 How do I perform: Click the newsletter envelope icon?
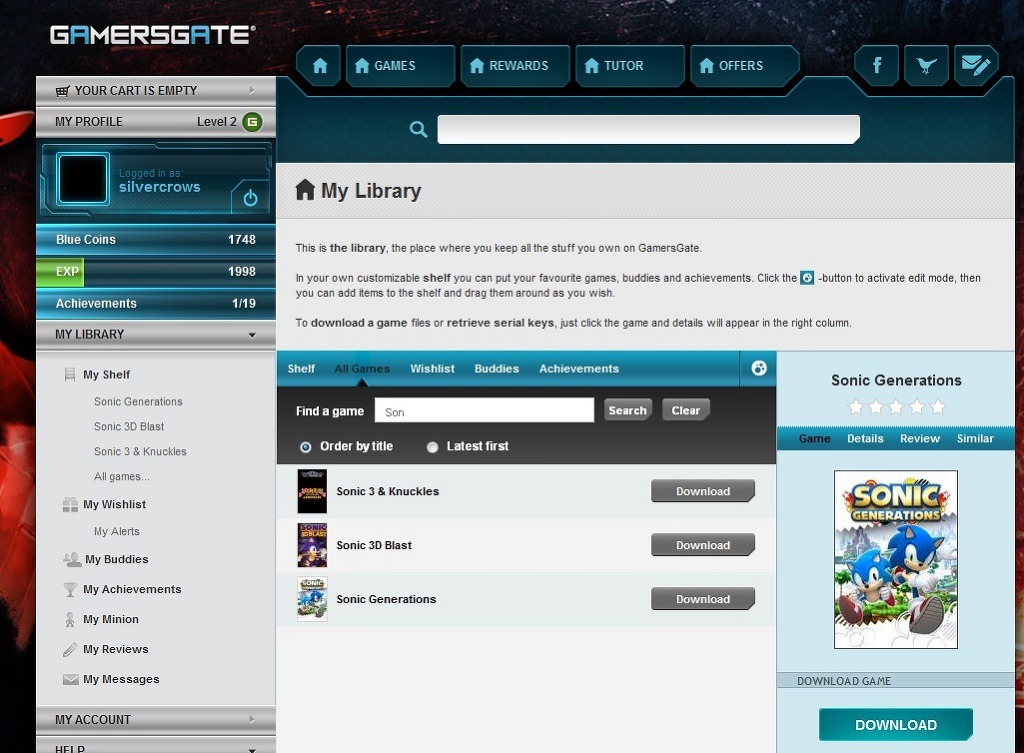coord(975,66)
